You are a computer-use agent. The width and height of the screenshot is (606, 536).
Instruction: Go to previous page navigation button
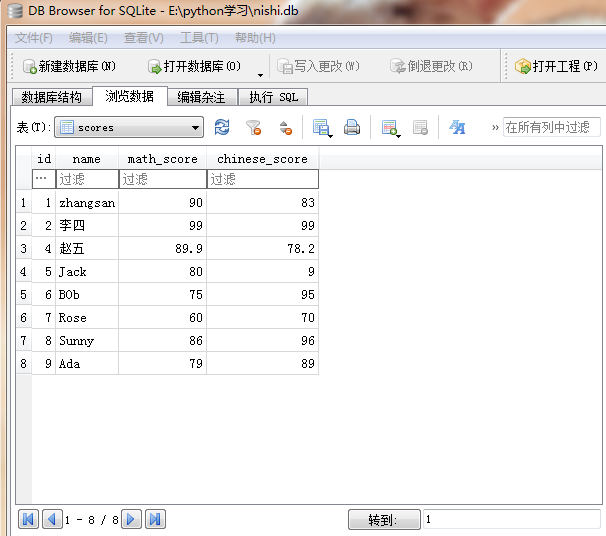52,519
